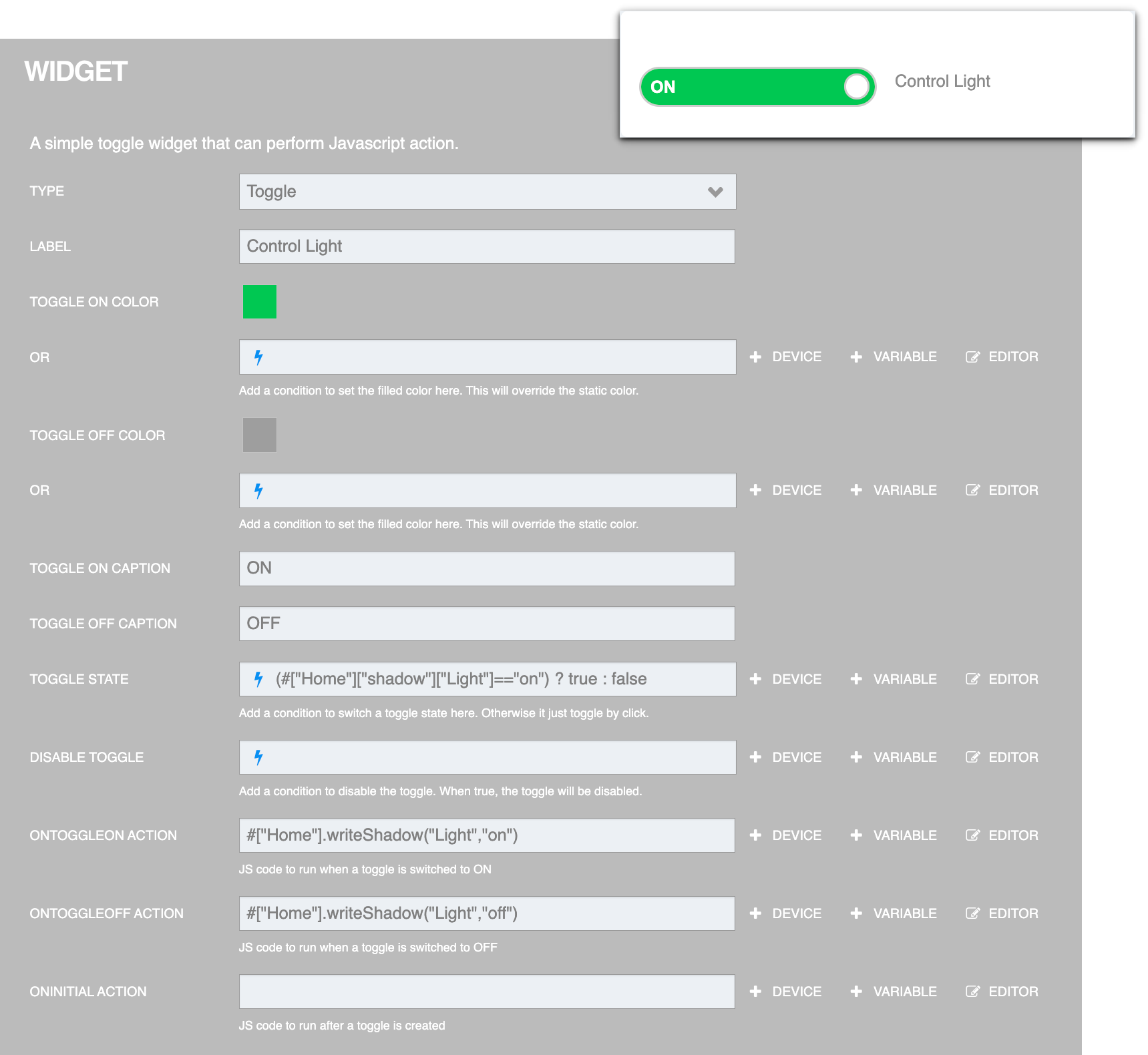Click lightning icon in Toggle Off Color condition
Screen dimensions: 1148x1055
pyautogui.click(x=258, y=491)
